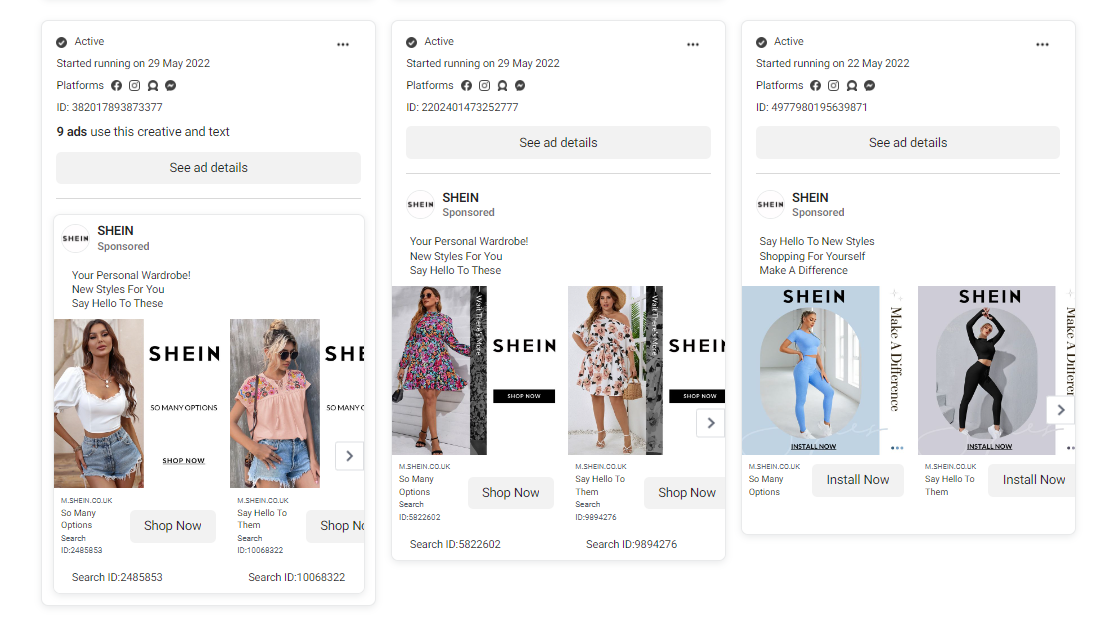
Task: Open the white top and denim shorts image
Action: tap(99, 403)
